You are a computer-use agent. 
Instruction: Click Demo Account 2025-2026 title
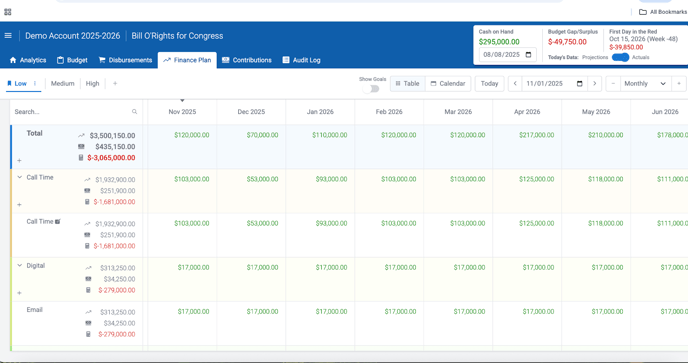[72, 36]
